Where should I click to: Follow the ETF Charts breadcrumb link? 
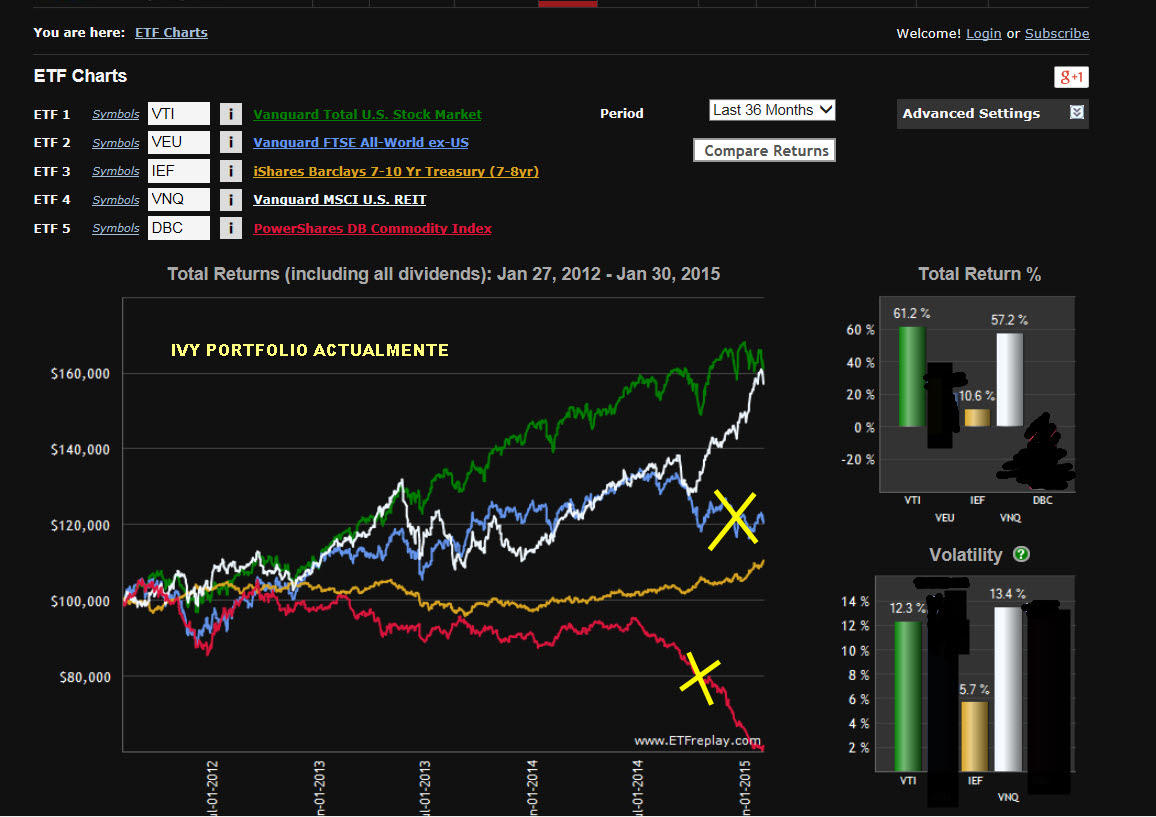click(x=171, y=32)
